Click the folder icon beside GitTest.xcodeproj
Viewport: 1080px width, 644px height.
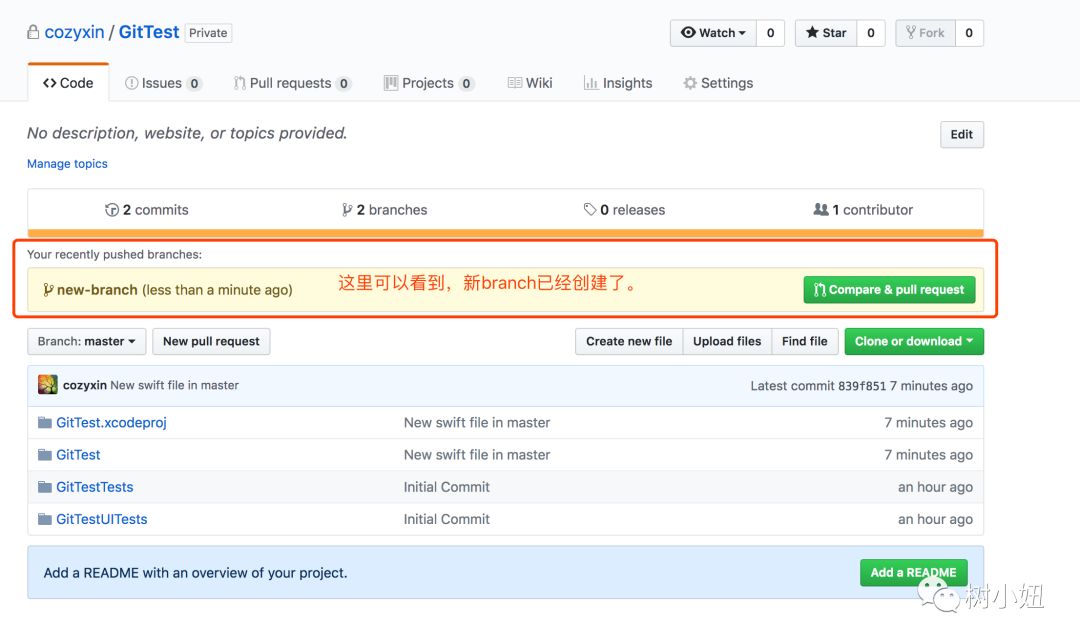coord(45,422)
